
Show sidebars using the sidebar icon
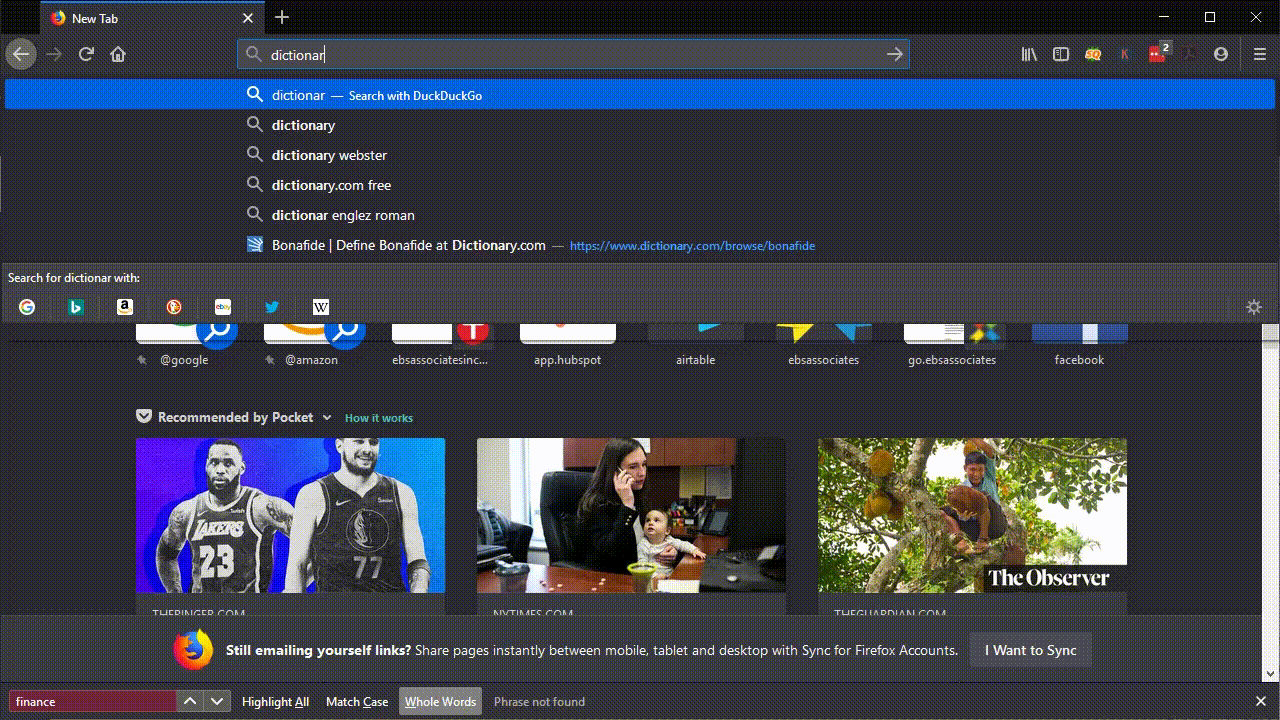[x=1061, y=54]
